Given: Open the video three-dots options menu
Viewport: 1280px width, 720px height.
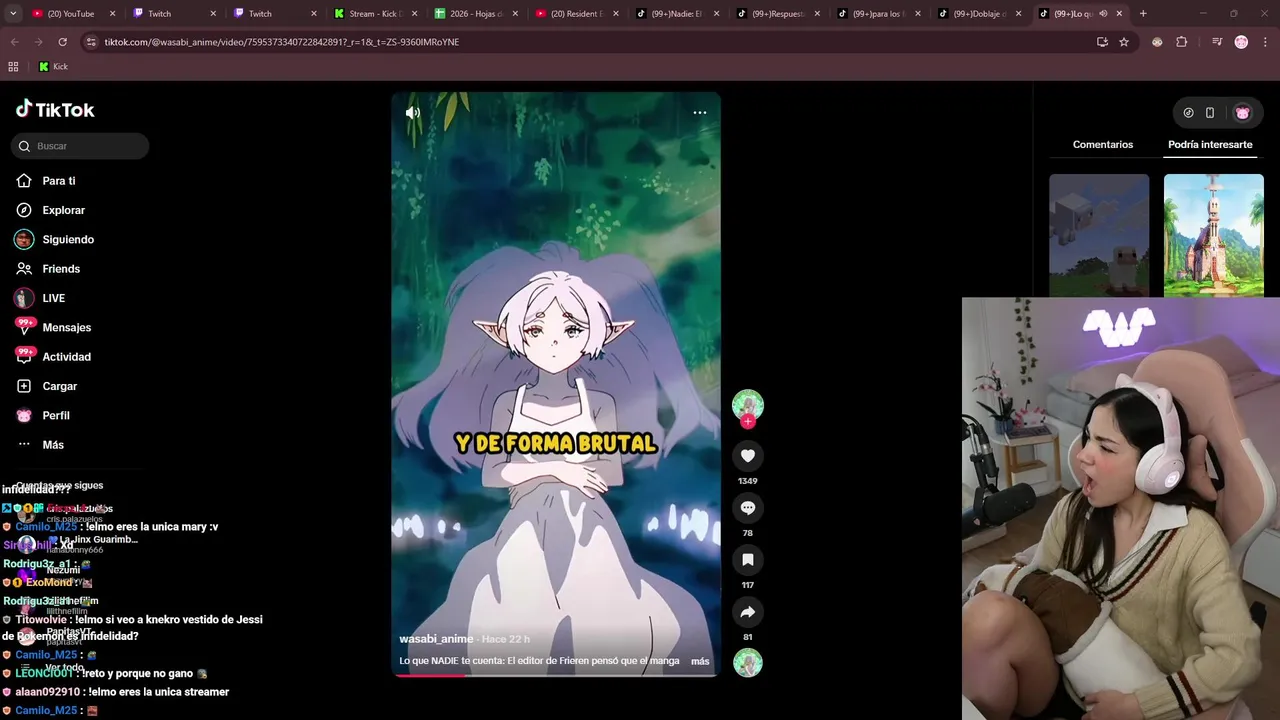Looking at the screenshot, I should click(x=700, y=113).
